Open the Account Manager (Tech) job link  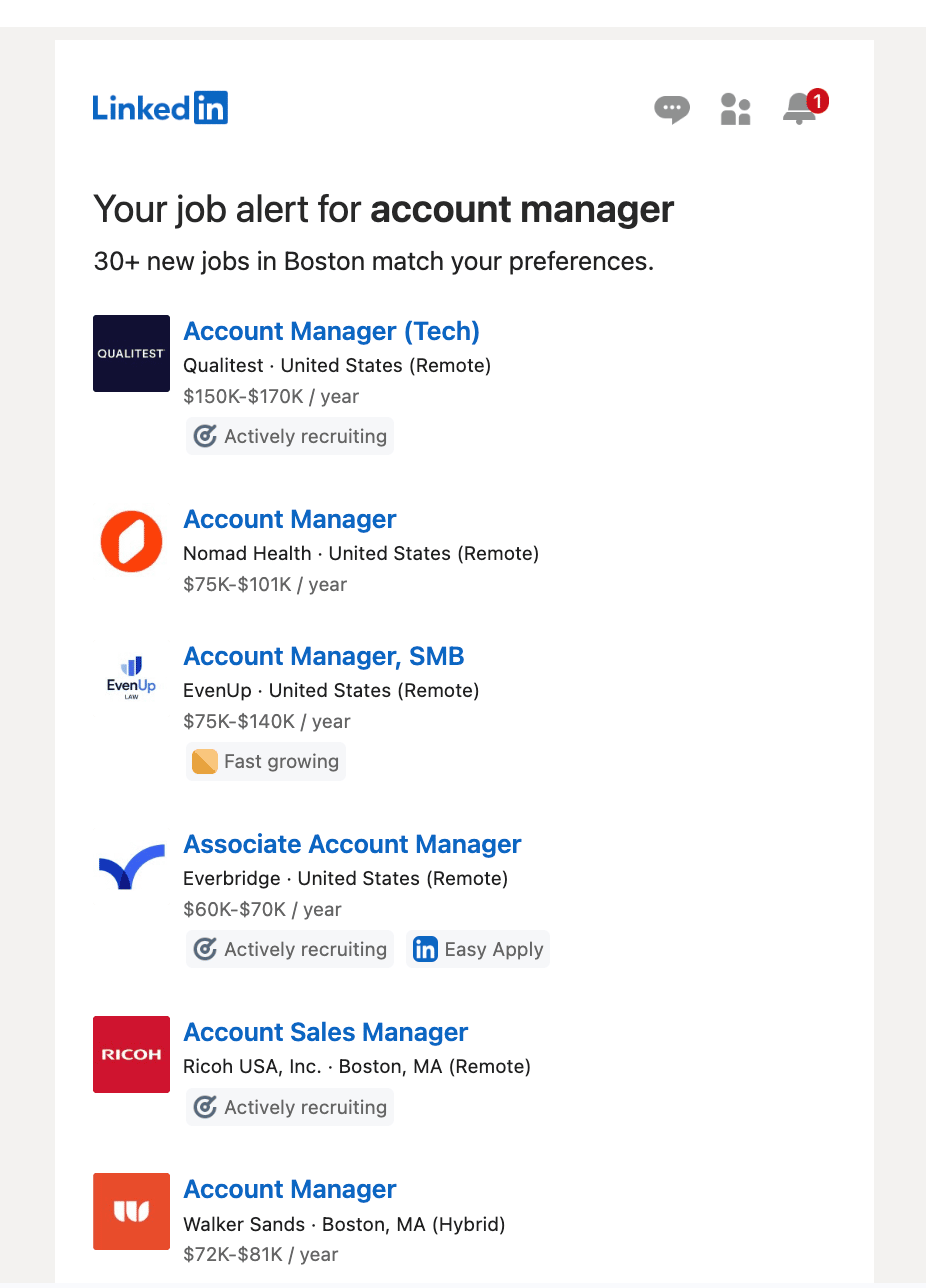pos(331,331)
